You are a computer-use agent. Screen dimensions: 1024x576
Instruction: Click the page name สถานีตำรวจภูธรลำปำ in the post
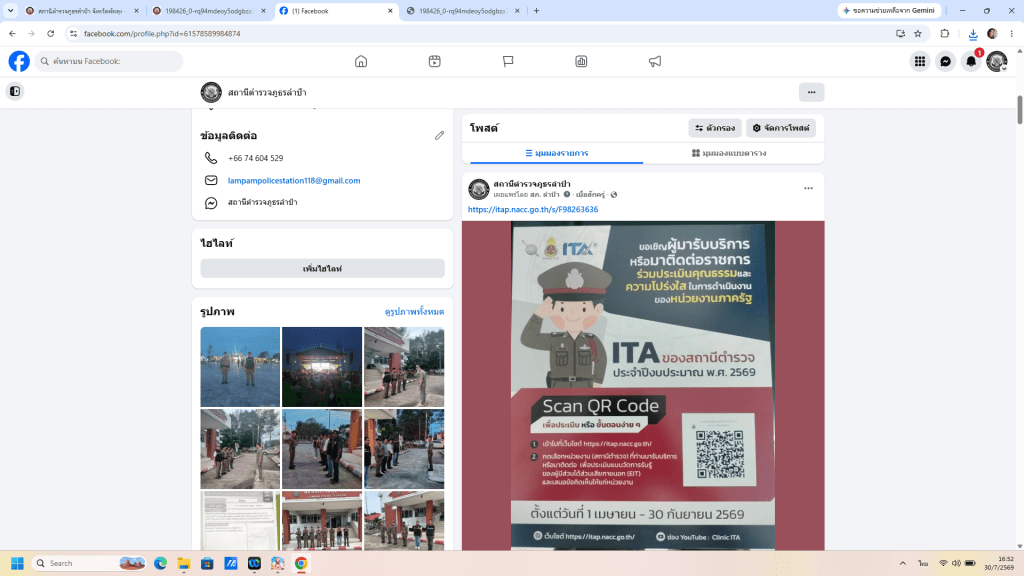(532, 184)
